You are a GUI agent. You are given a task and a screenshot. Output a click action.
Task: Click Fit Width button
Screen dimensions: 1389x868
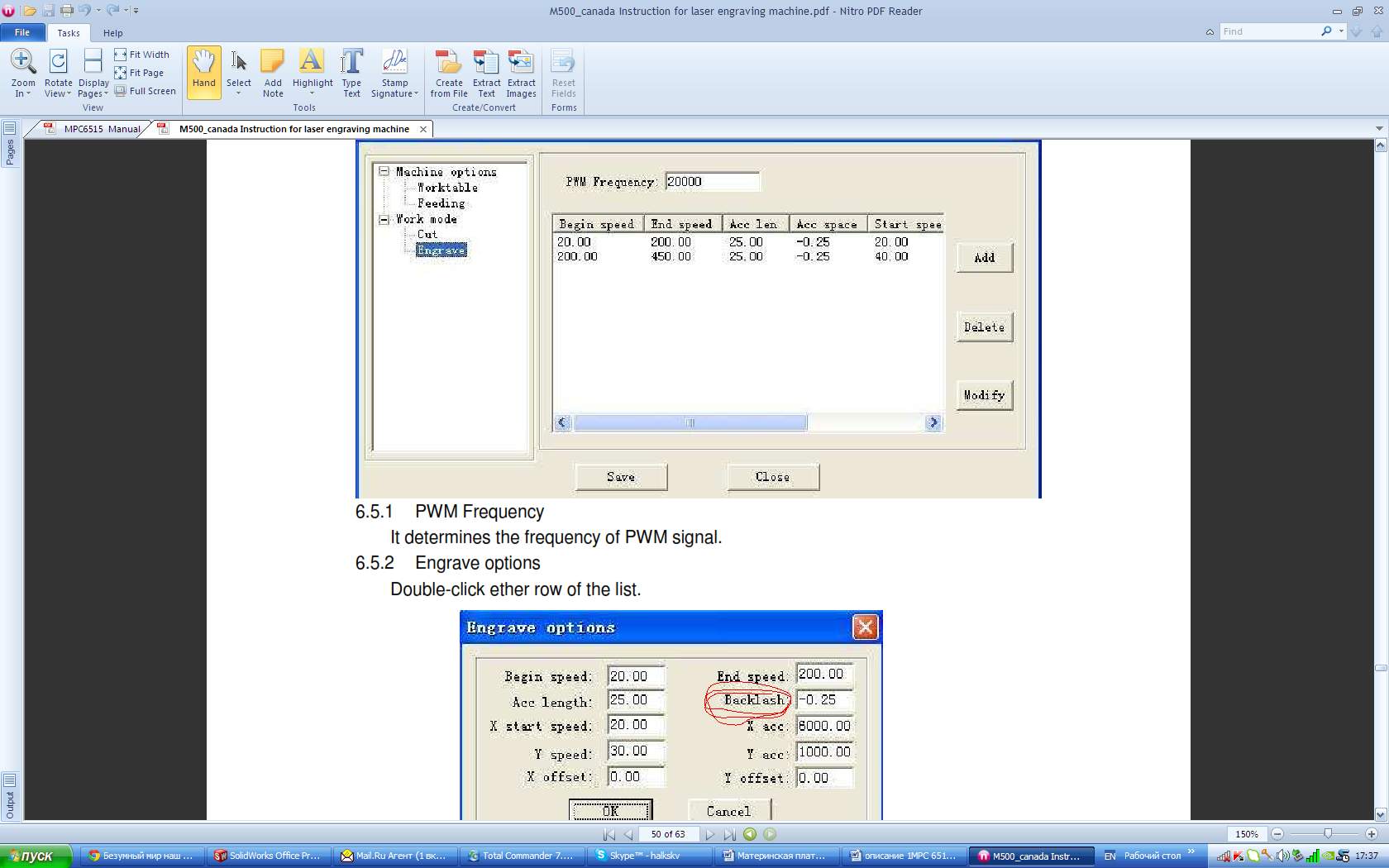point(142,55)
